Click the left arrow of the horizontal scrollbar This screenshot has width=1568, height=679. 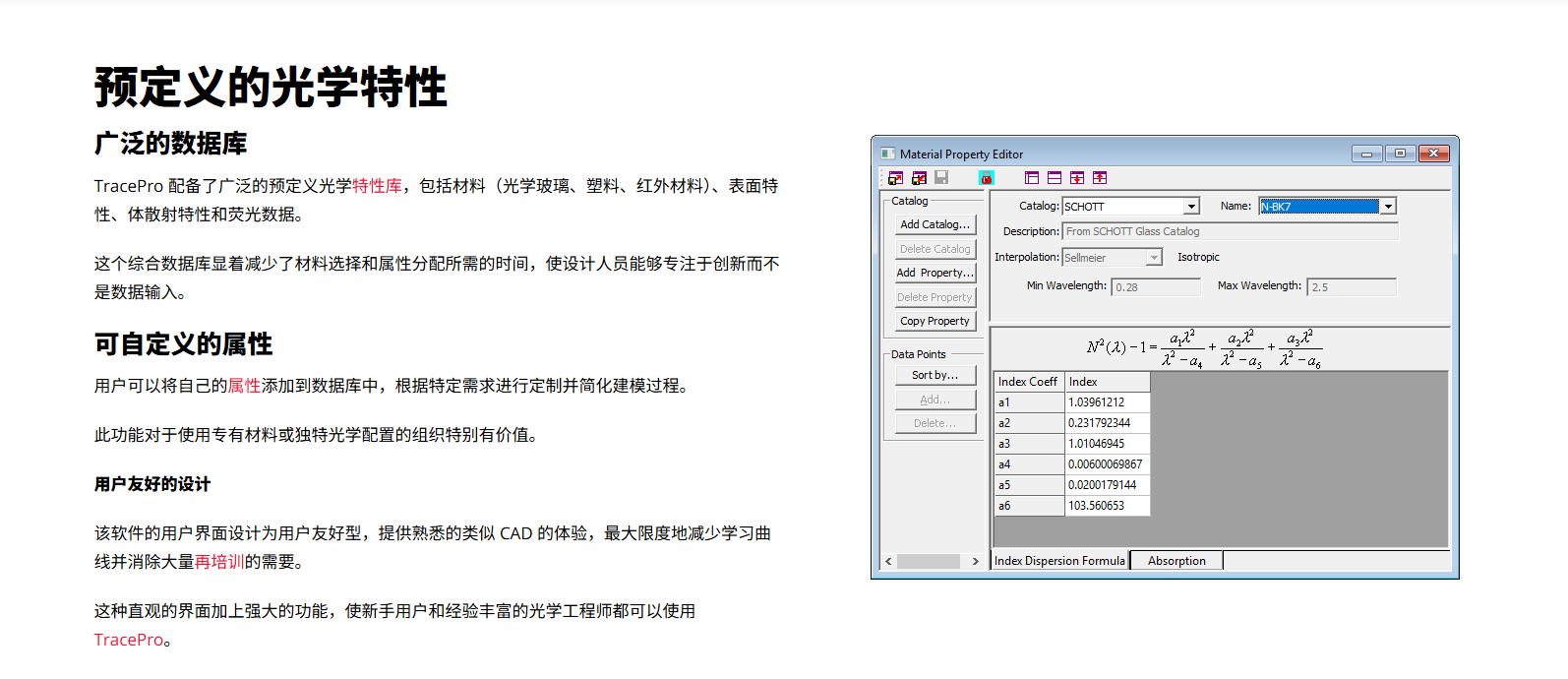[888, 561]
